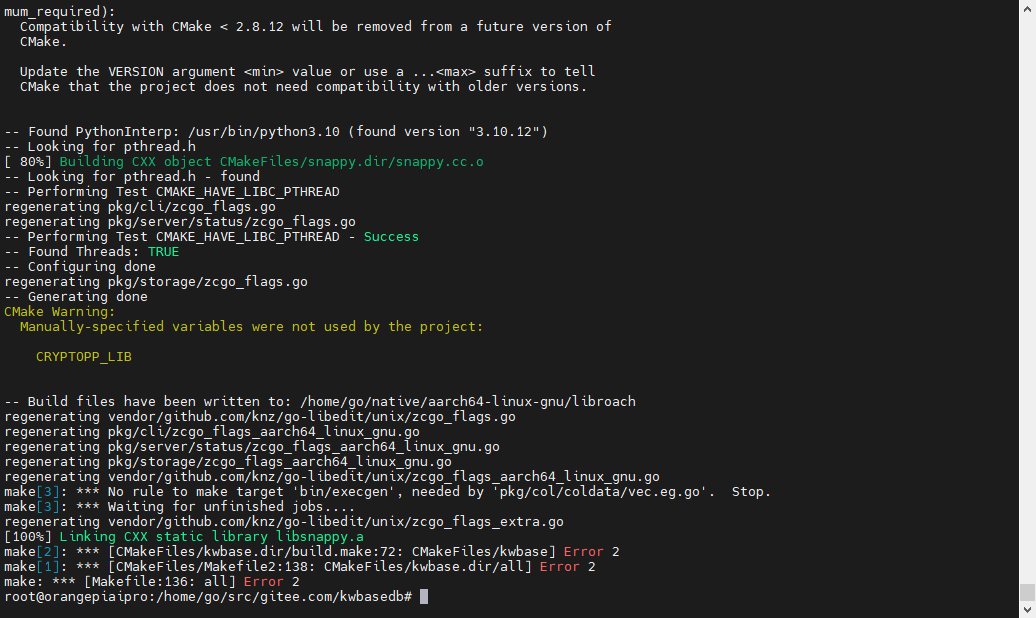Screen dimensions: 1036x618
Task: Click the scrollbar up arrow
Action: [1027, 7]
